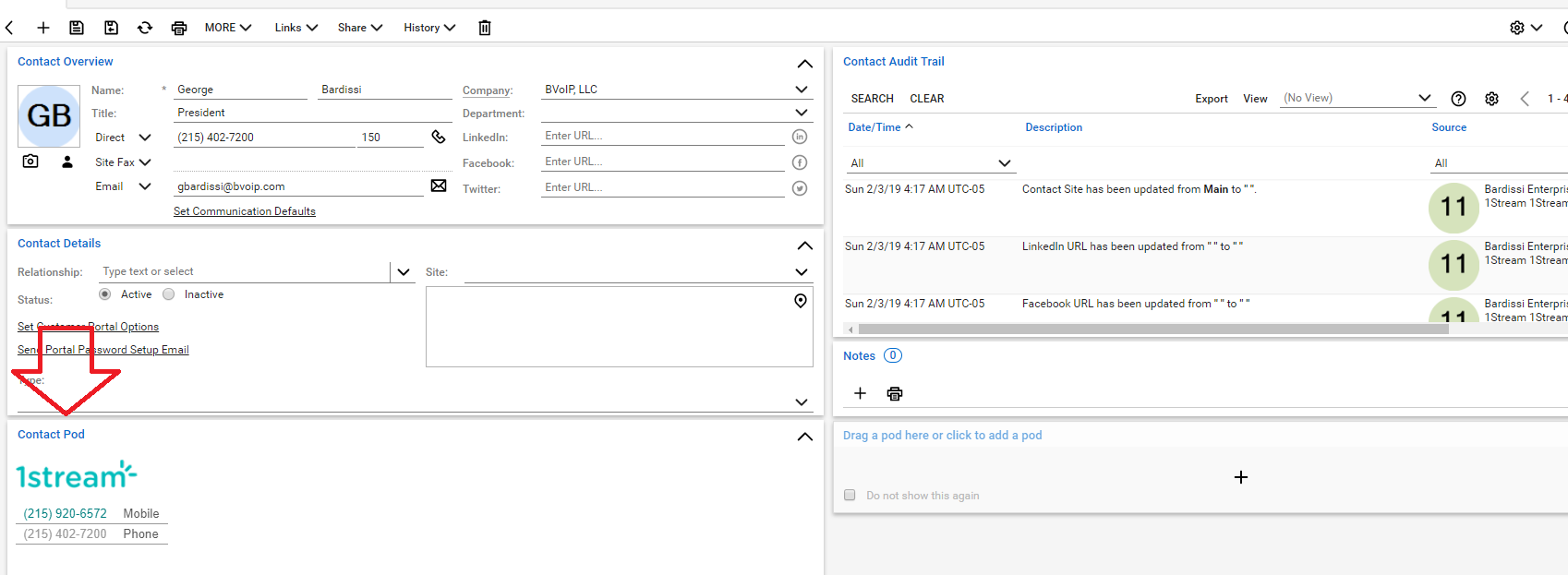Go to previous Audit Trail page

pos(1525,99)
